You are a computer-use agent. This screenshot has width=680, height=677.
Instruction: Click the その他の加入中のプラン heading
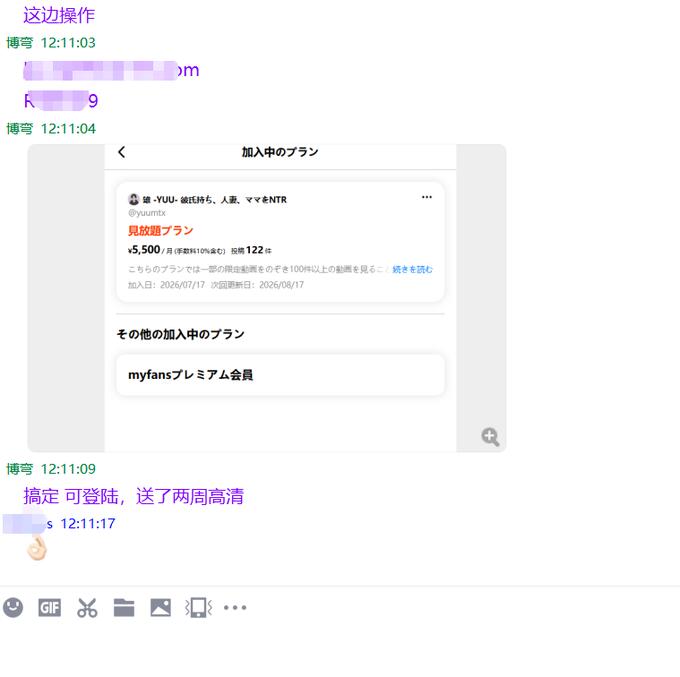[180, 334]
